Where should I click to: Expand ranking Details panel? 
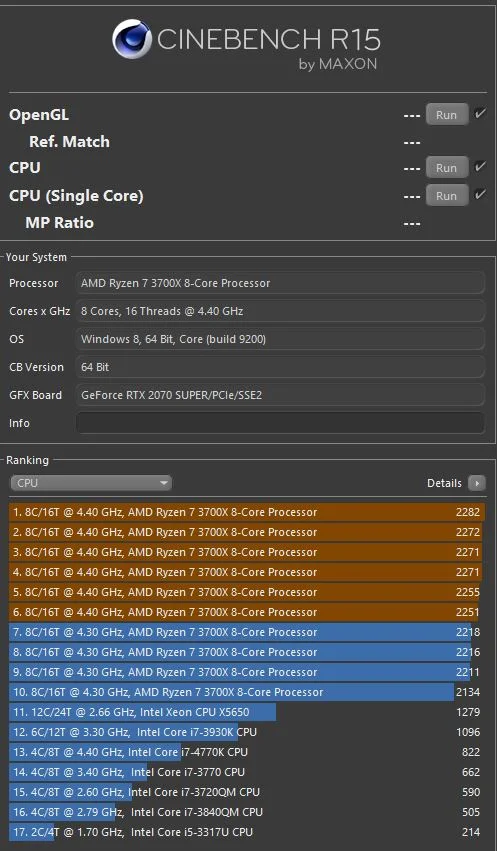pos(456,483)
